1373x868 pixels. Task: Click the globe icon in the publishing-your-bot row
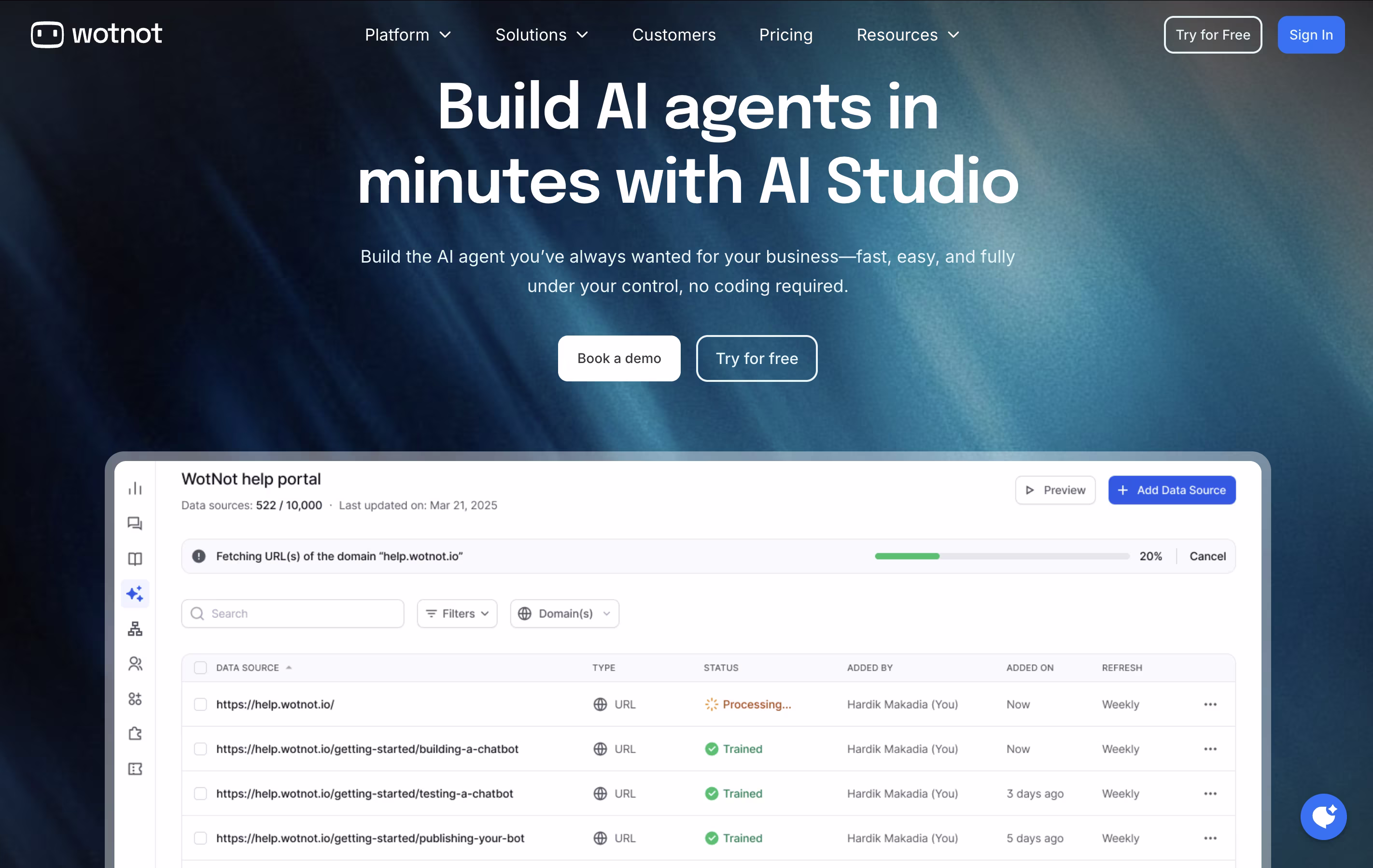pyautogui.click(x=600, y=838)
